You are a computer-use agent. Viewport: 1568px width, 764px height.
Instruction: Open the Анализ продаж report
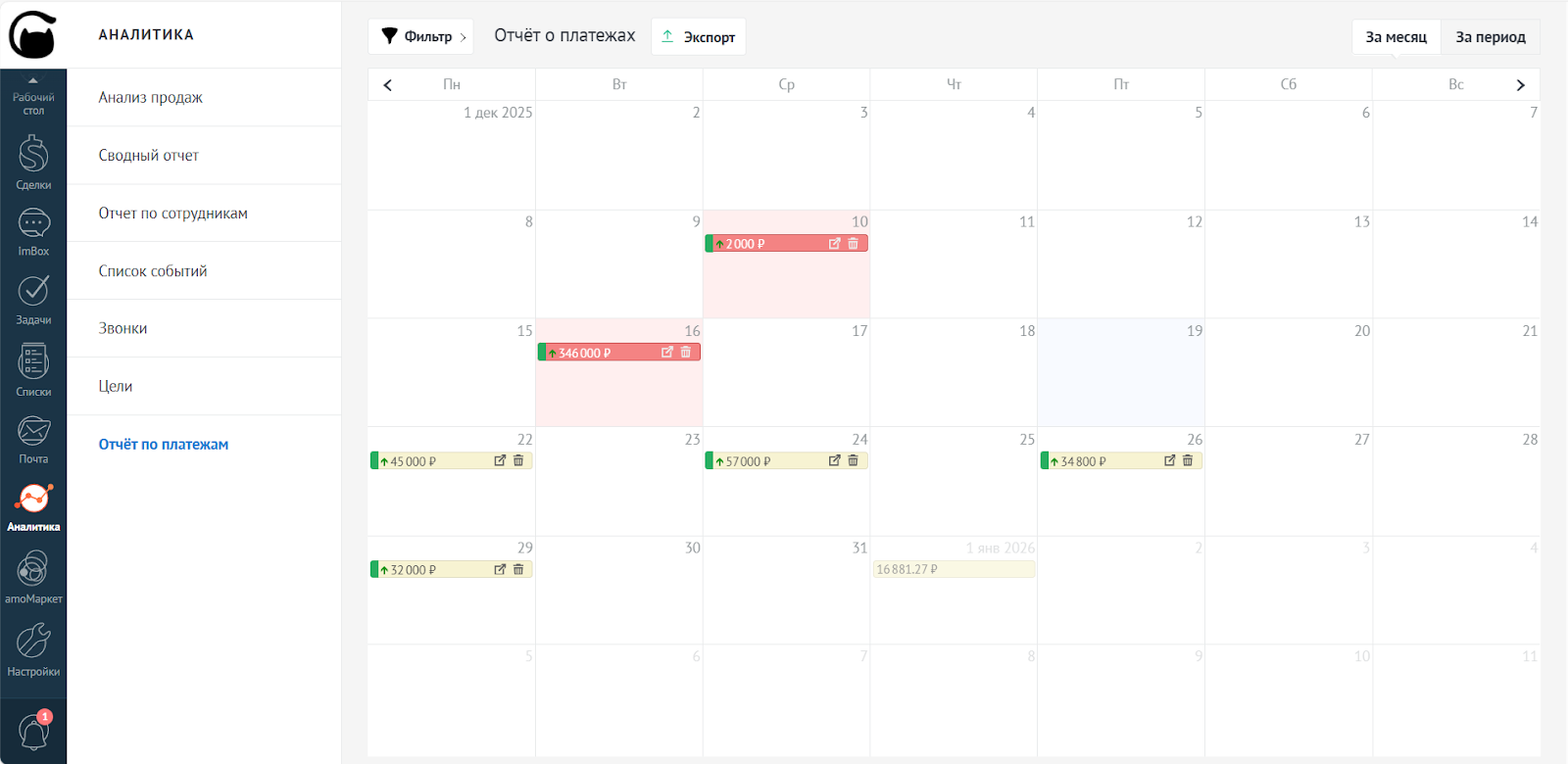151,98
